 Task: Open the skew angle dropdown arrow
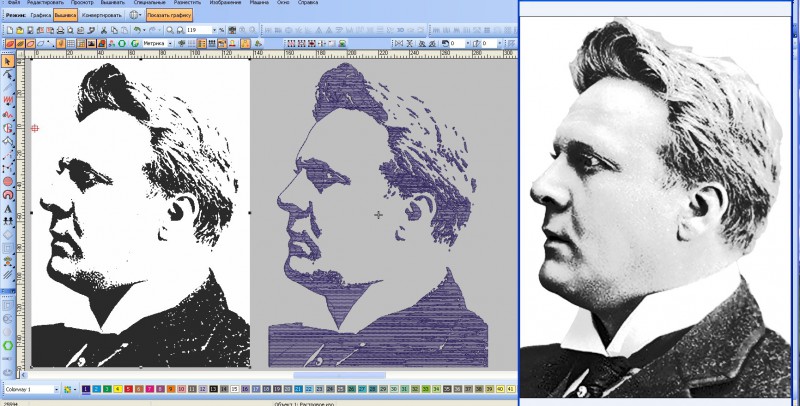click(x=499, y=43)
